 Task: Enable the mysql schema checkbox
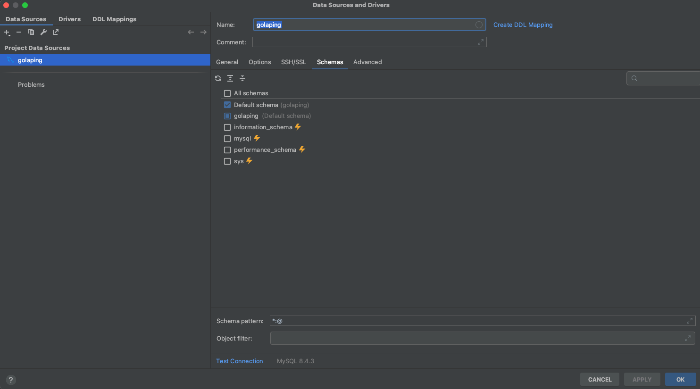227,138
